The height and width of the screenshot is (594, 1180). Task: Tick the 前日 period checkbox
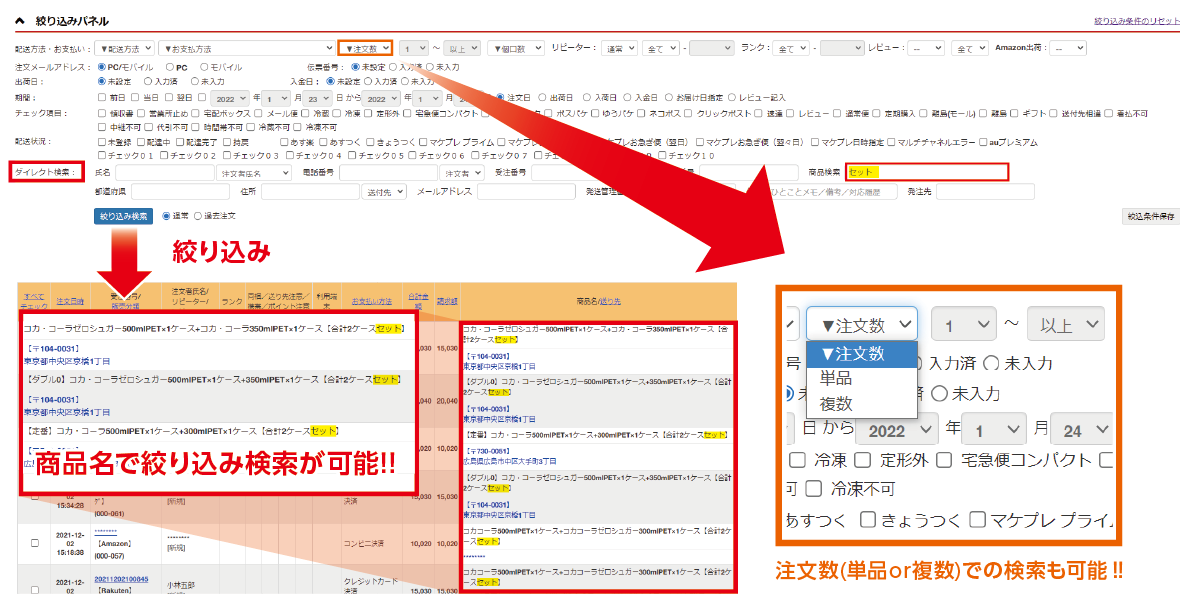pyautogui.click(x=102, y=98)
